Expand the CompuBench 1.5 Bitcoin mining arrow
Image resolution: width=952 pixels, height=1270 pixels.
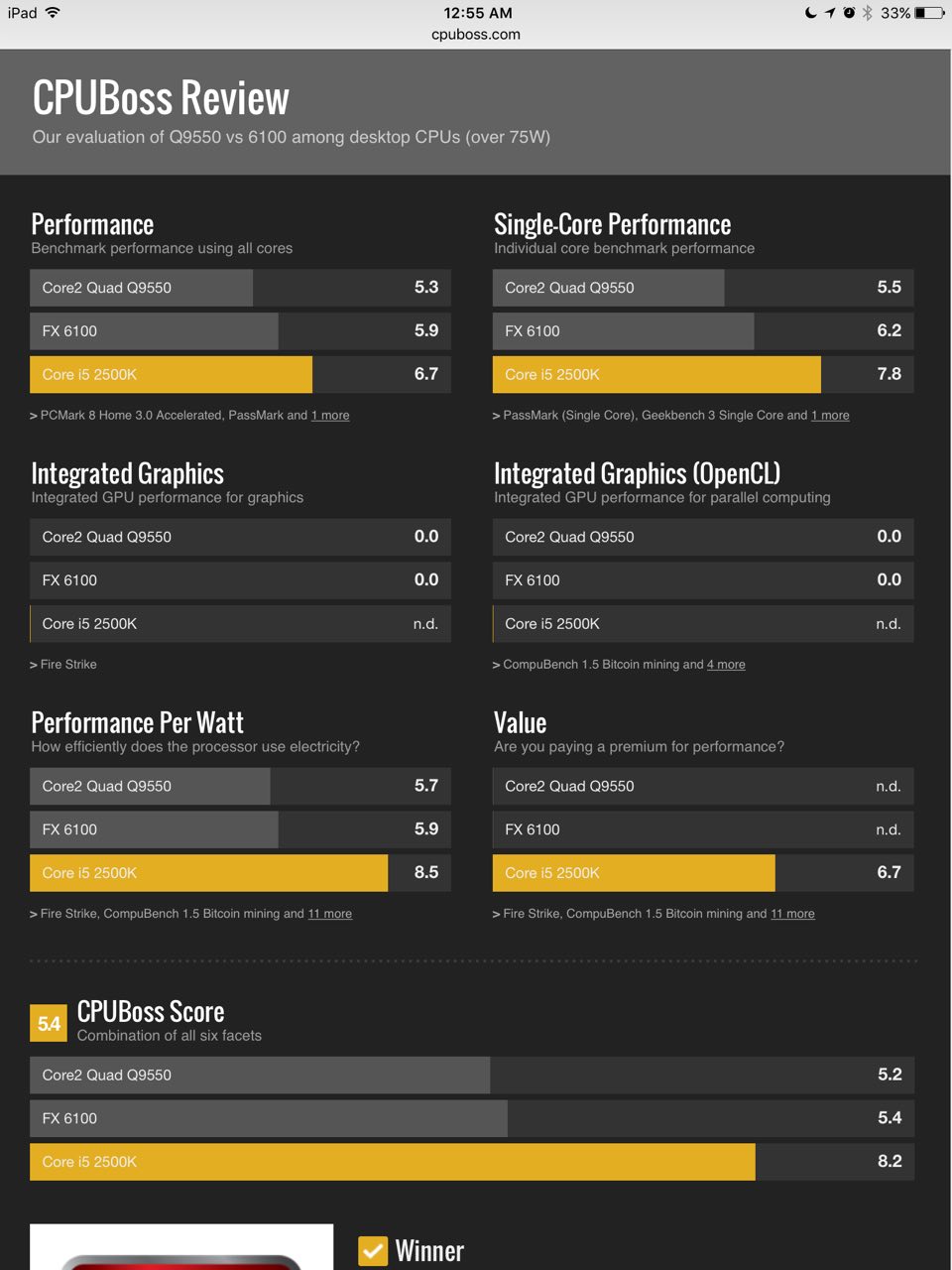tap(496, 665)
